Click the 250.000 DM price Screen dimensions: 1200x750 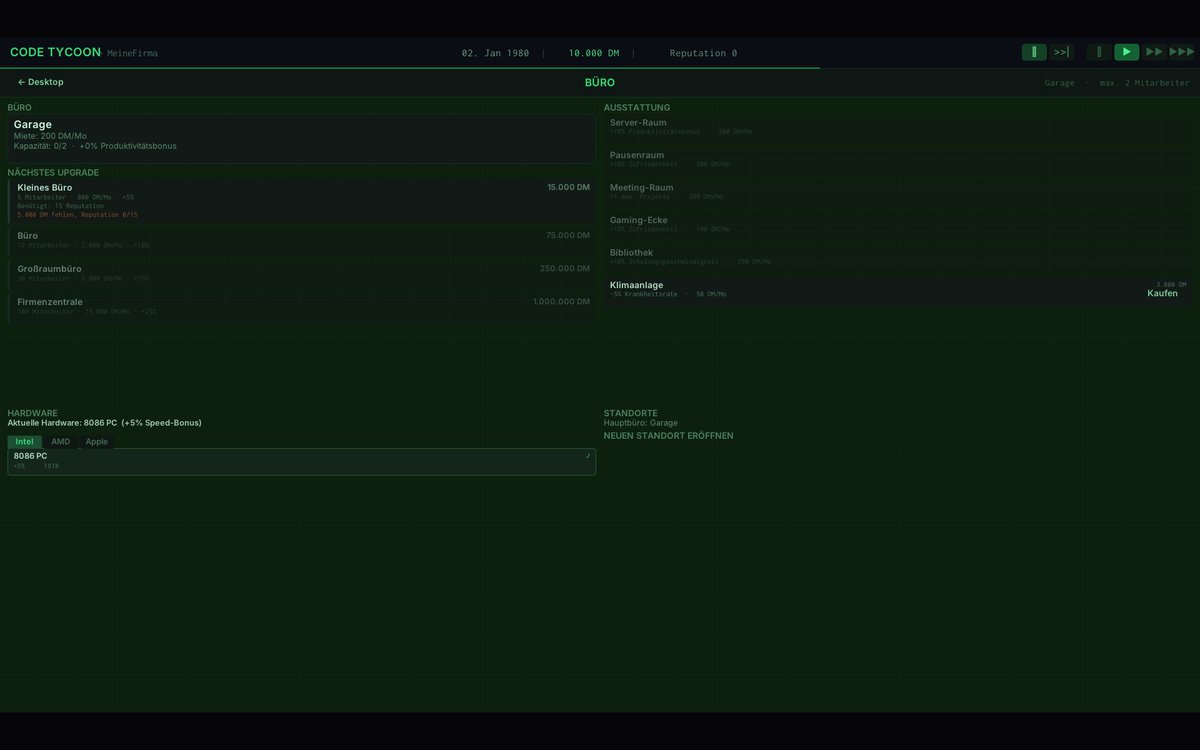(565, 268)
